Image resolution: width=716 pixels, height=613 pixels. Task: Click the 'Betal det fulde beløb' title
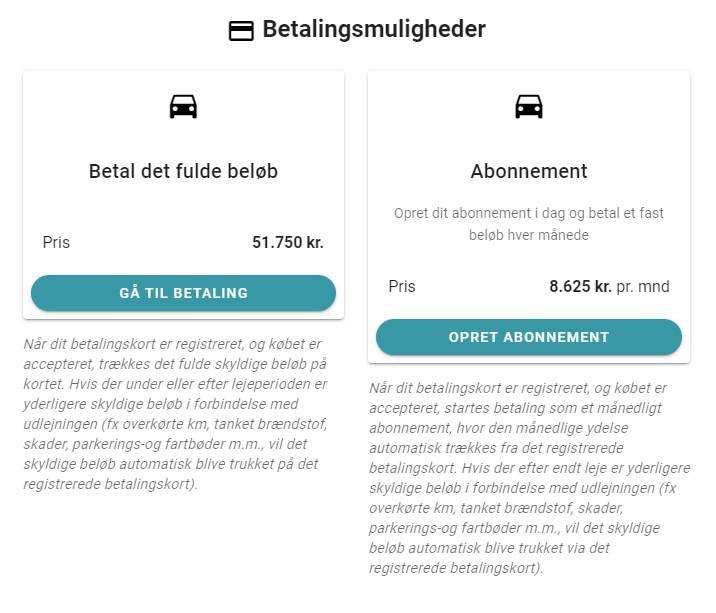click(x=183, y=171)
